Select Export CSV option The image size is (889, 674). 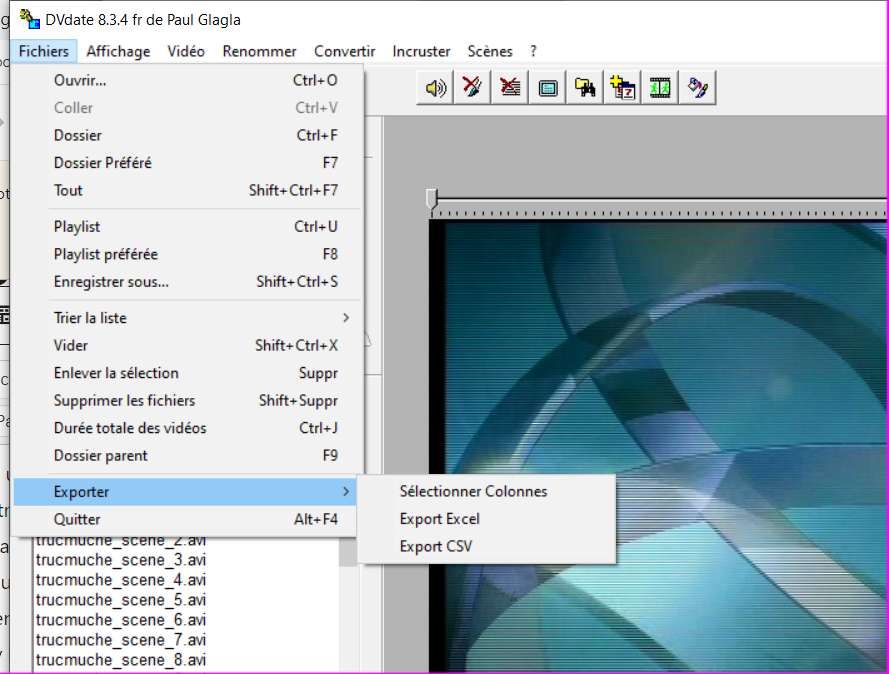pyautogui.click(x=436, y=546)
